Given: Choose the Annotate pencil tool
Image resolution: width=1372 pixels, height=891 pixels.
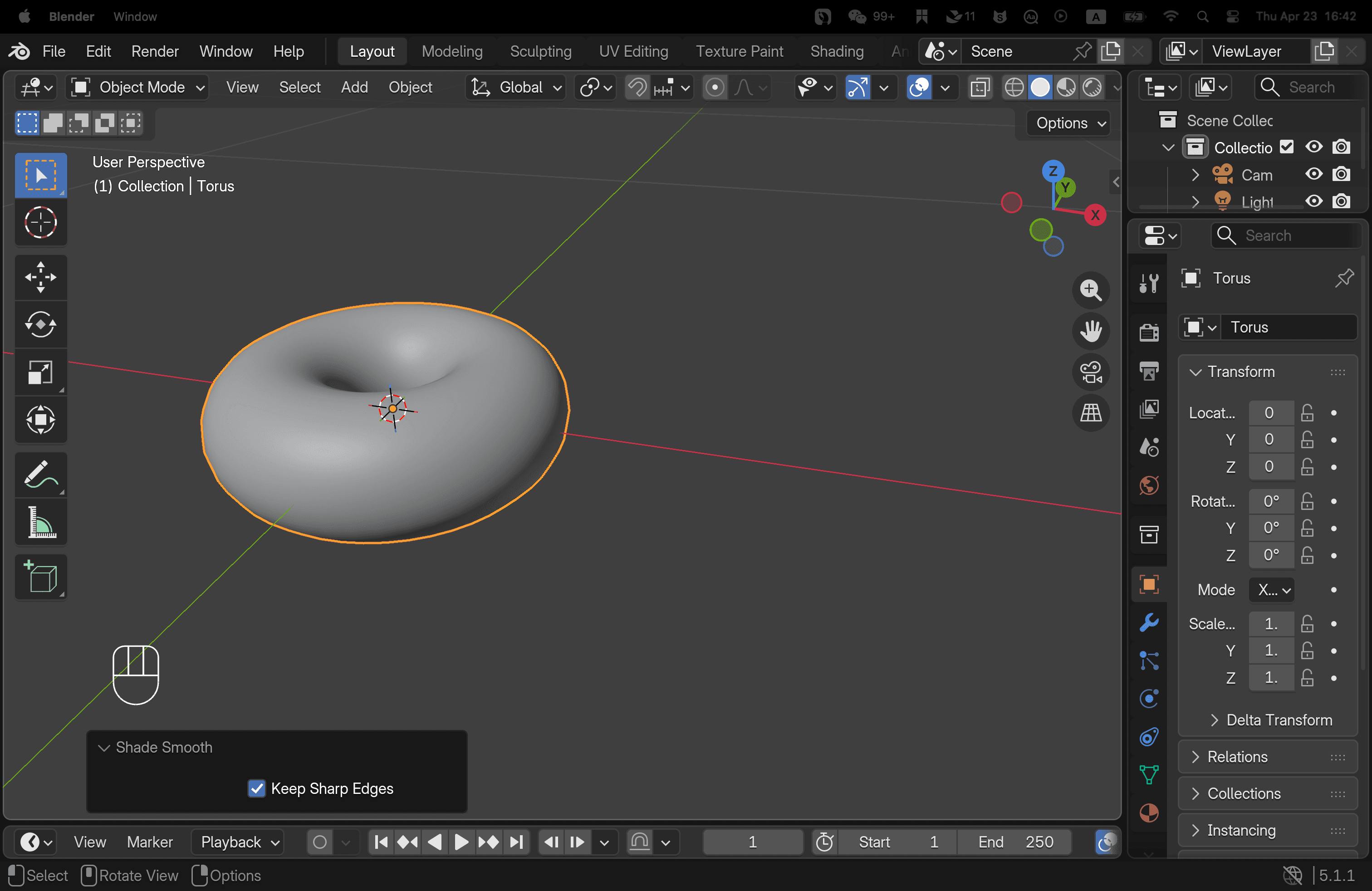Looking at the screenshot, I should coord(40,475).
